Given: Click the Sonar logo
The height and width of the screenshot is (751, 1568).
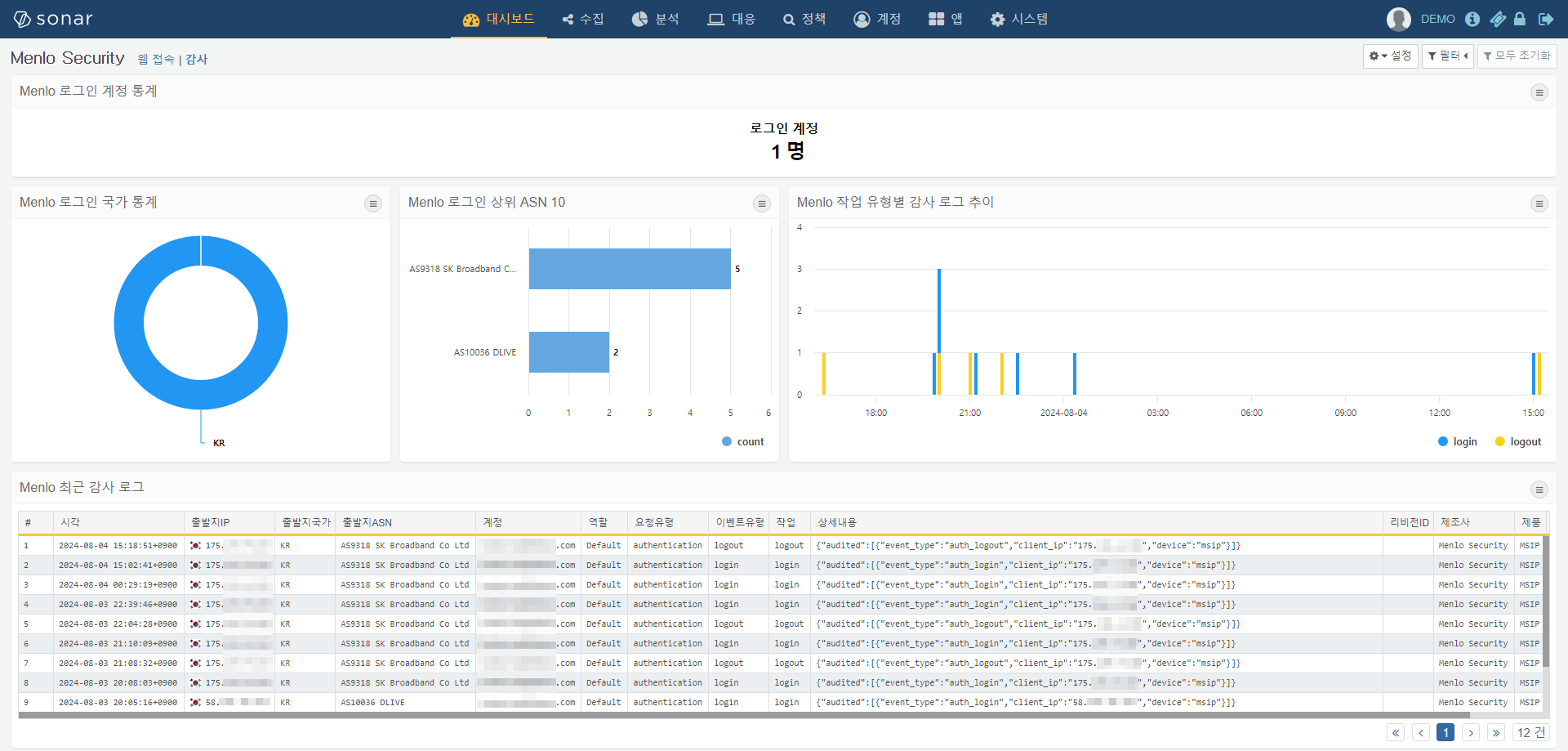Looking at the screenshot, I should [53, 19].
